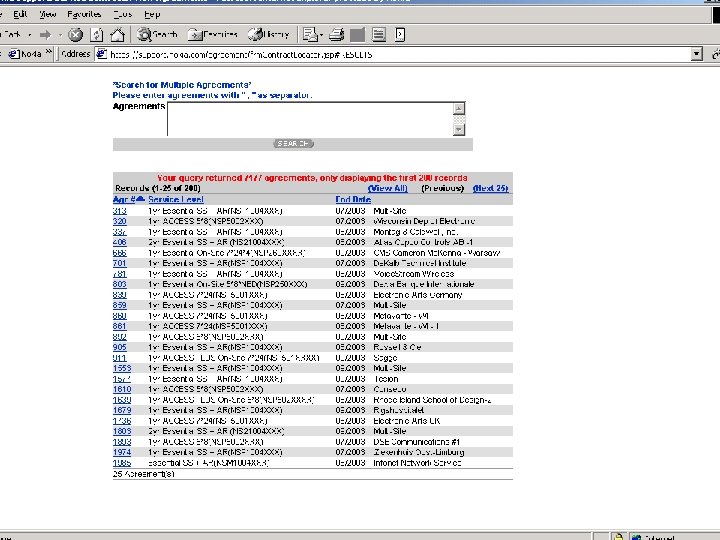Click the last toolbar icon at the toolbar's right end
This screenshot has width=720, height=540.
(x=400, y=34)
